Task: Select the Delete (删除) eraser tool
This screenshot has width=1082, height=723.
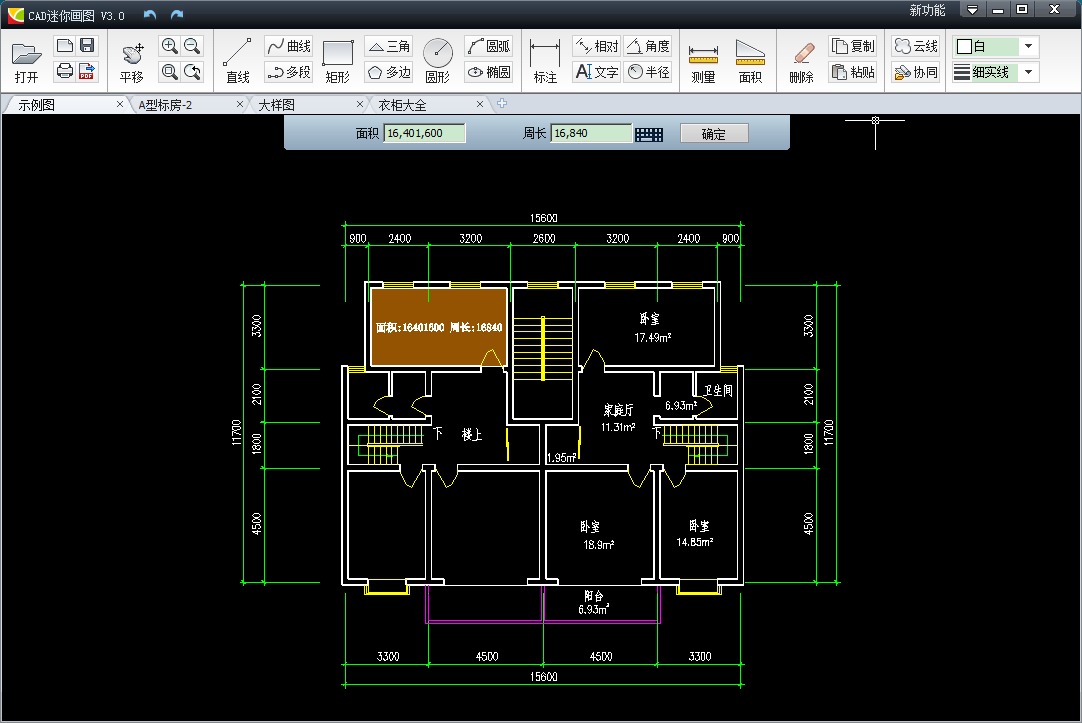Action: (x=801, y=60)
